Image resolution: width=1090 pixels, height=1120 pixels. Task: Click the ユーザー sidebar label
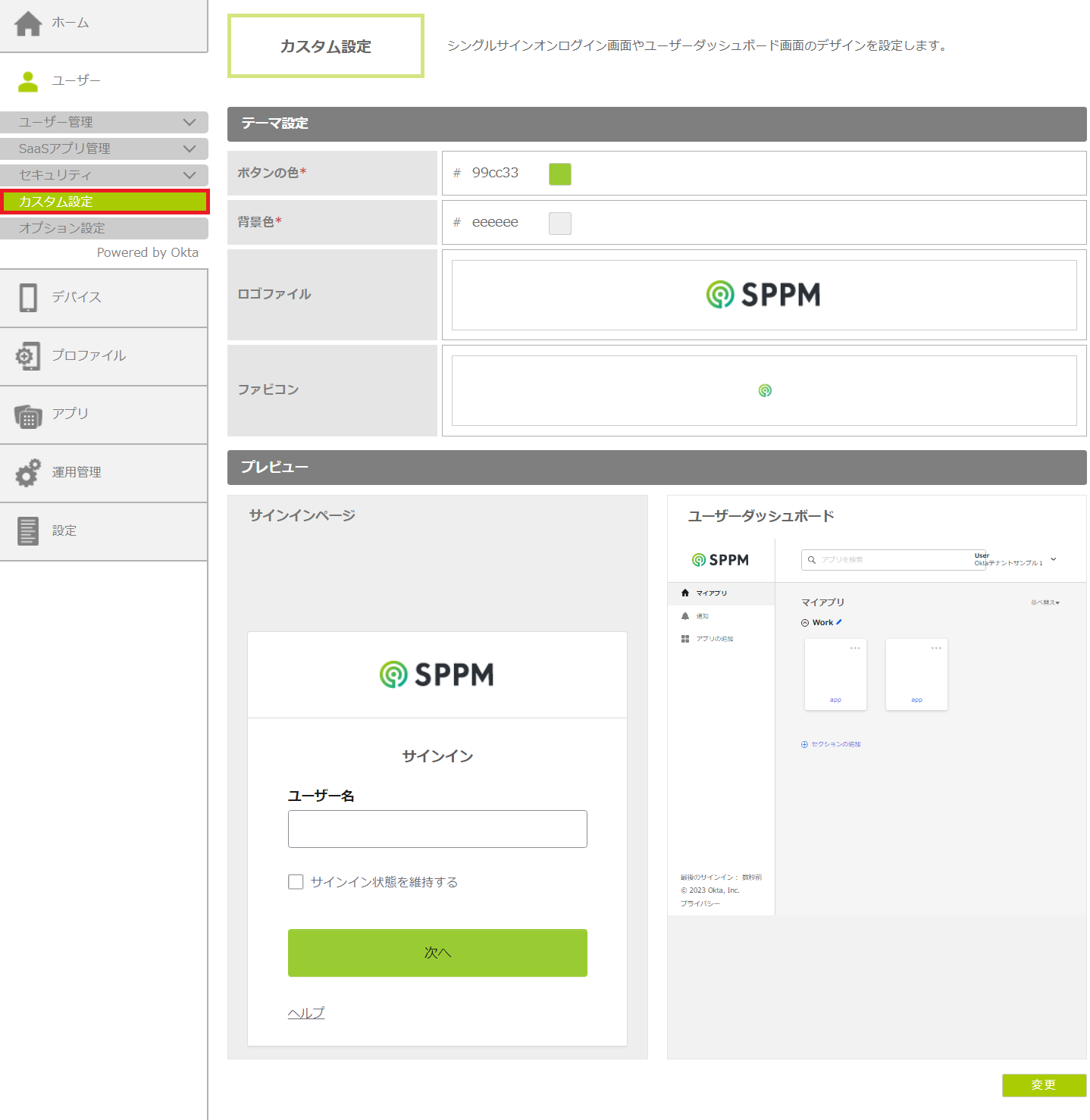[x=77, y=80]
